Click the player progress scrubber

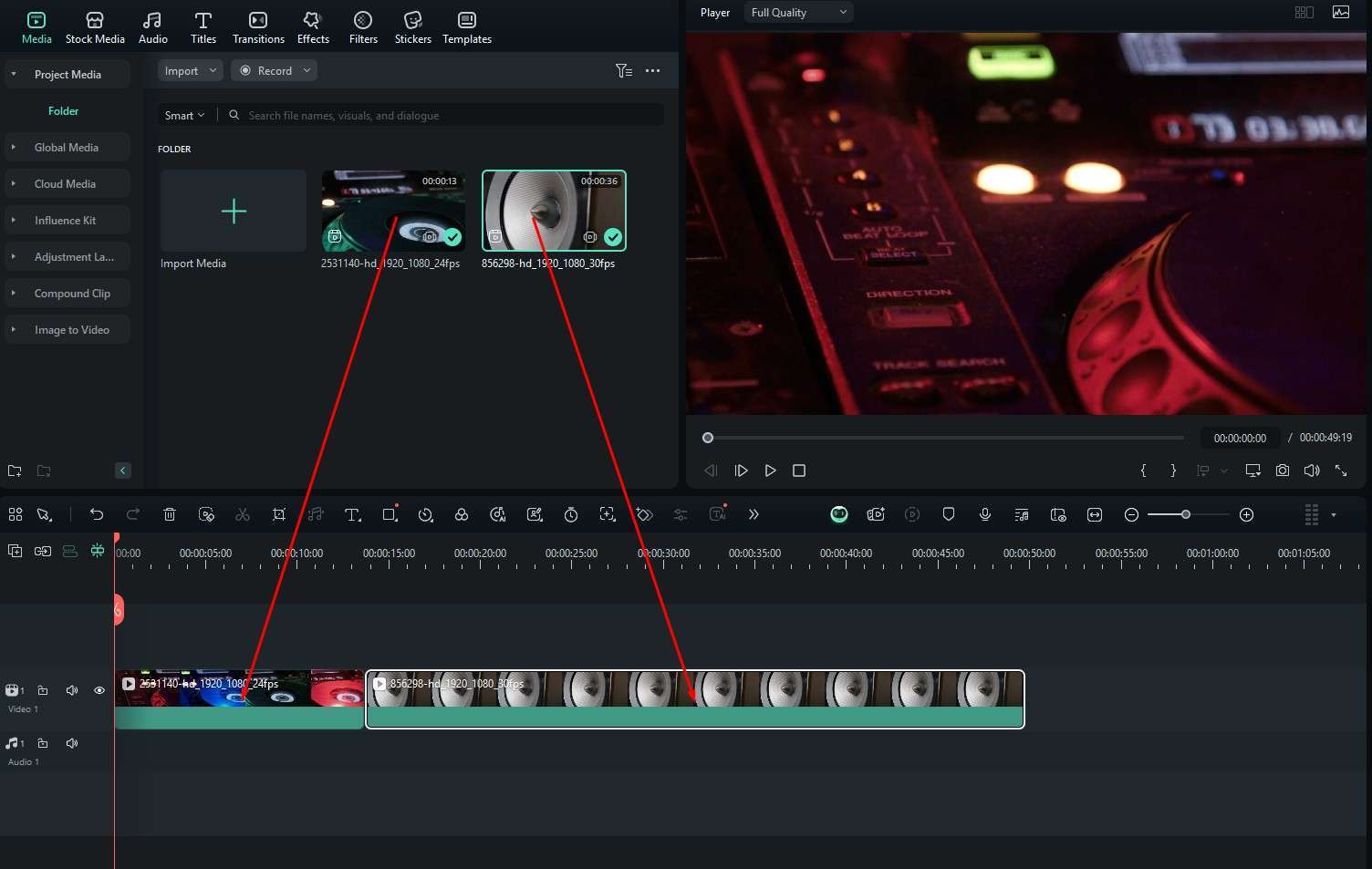[708, 438]
